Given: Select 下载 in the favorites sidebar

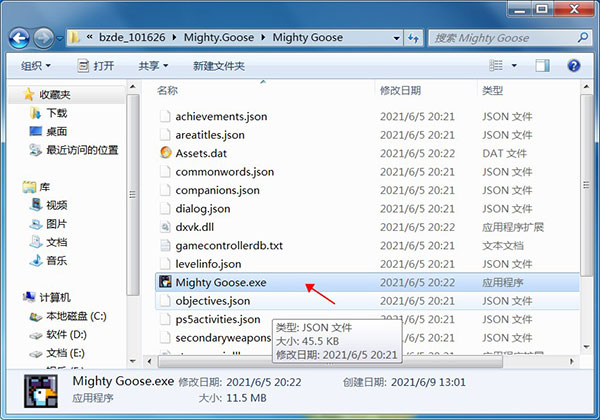Looking at the screenshot, I should 56,113.
